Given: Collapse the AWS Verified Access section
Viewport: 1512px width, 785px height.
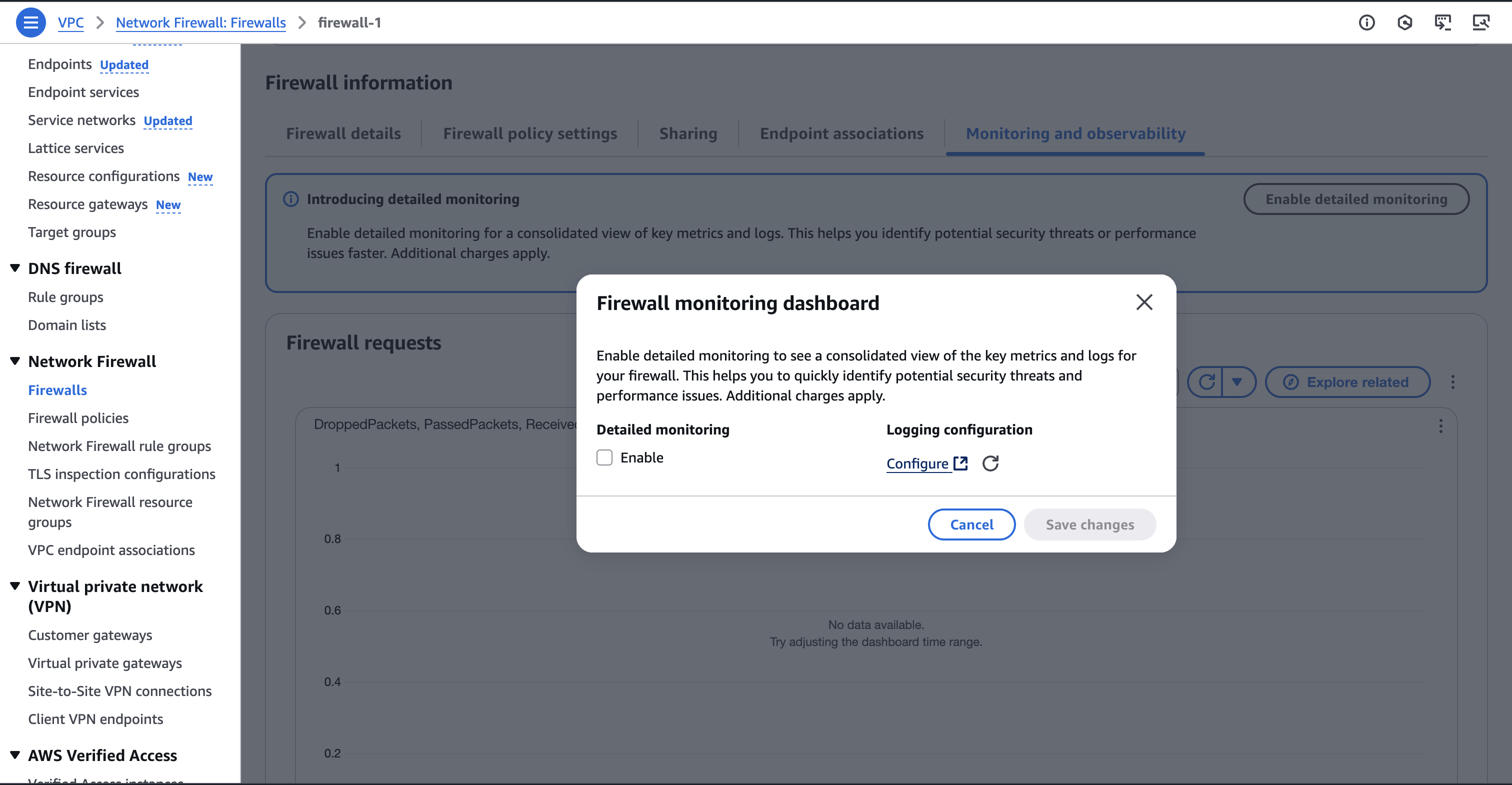Looking at the screenshot, I should (x=15, y=755).
